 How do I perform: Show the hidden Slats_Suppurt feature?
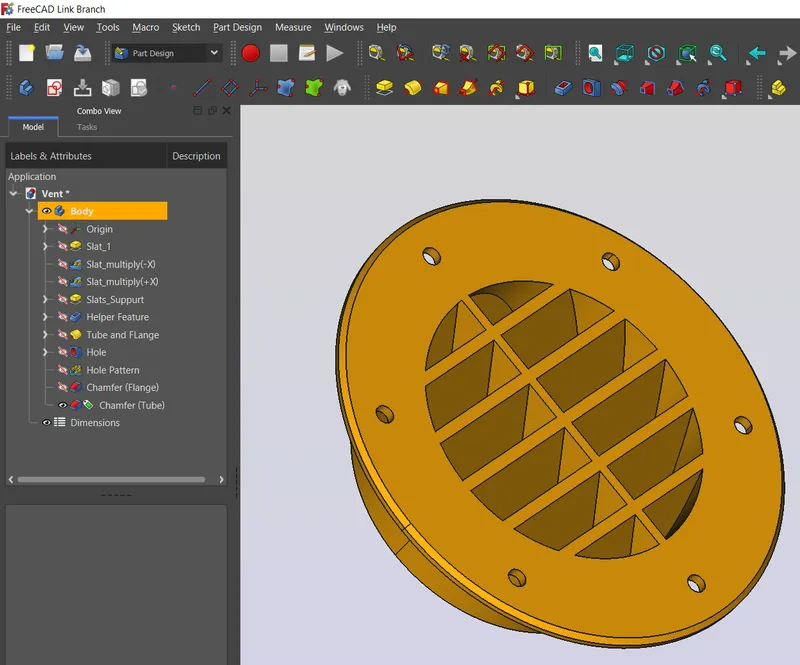coord(62,300)
